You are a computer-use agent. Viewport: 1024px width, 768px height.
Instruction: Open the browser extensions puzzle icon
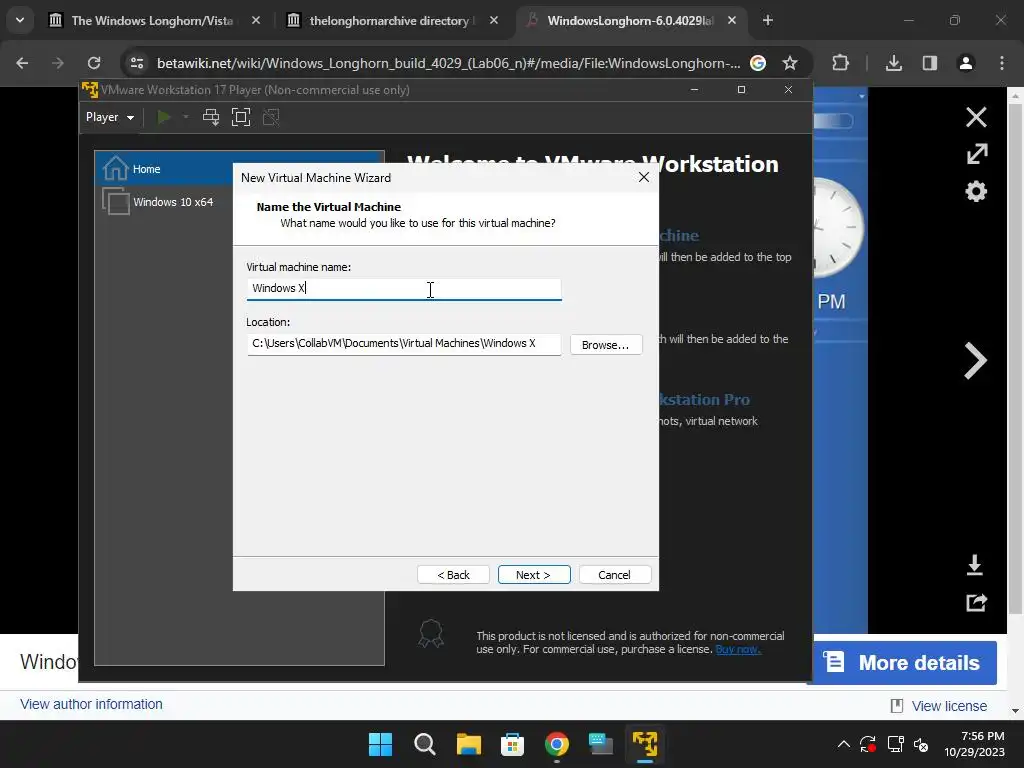(840, 63)
